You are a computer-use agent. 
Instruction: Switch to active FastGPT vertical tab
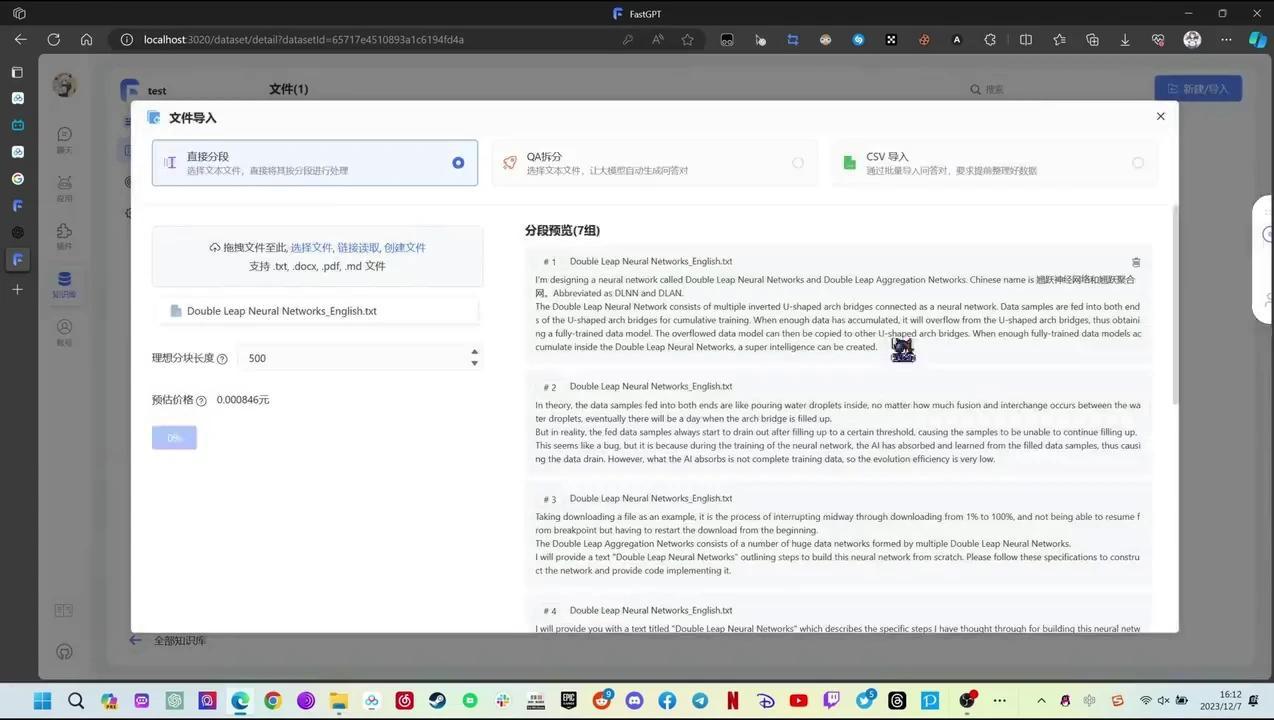[17, 259]
